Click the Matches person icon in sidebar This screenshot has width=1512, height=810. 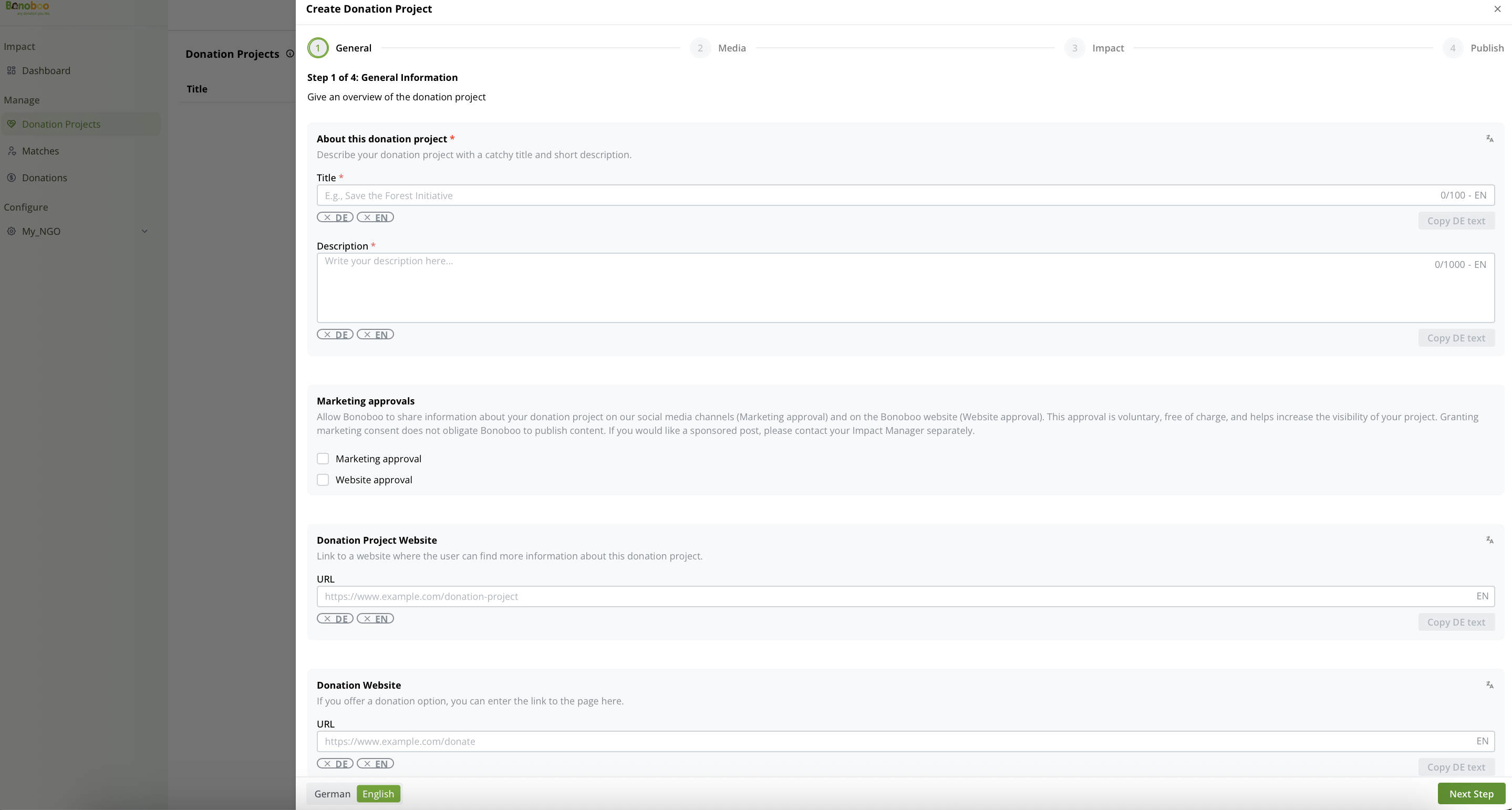point(12,151)
